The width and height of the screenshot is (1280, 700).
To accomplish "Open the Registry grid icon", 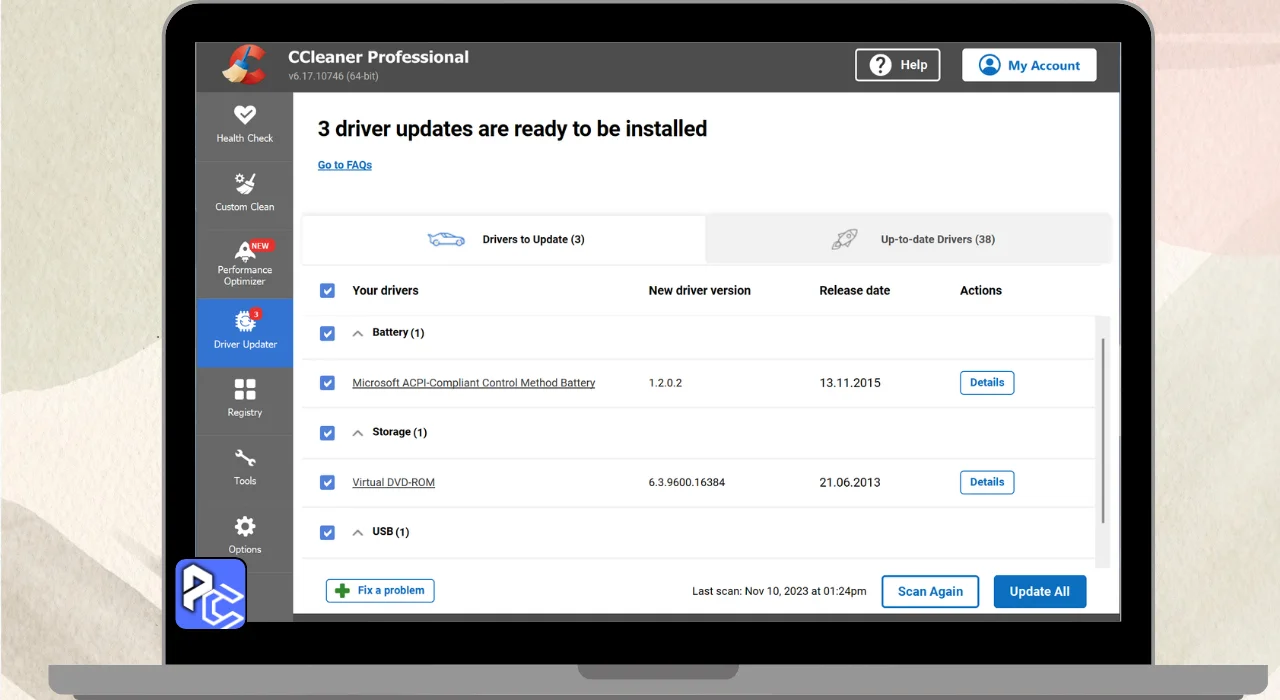I will point(245,390).
